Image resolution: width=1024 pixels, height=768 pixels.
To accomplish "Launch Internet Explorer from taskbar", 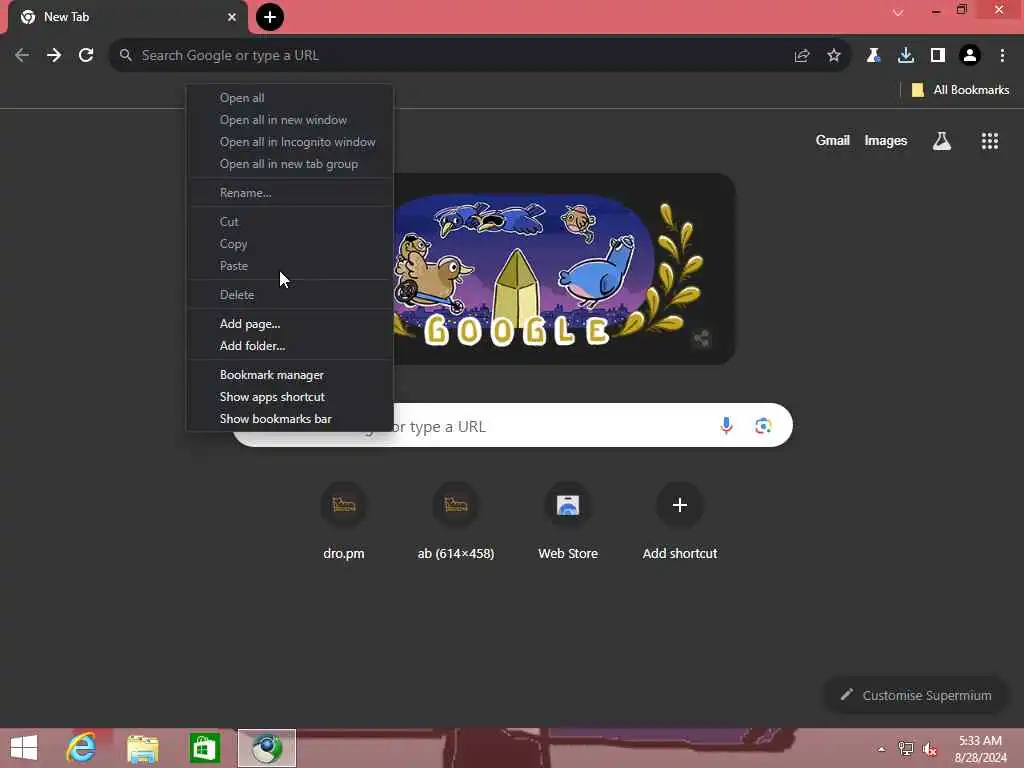I will [82, 748].
